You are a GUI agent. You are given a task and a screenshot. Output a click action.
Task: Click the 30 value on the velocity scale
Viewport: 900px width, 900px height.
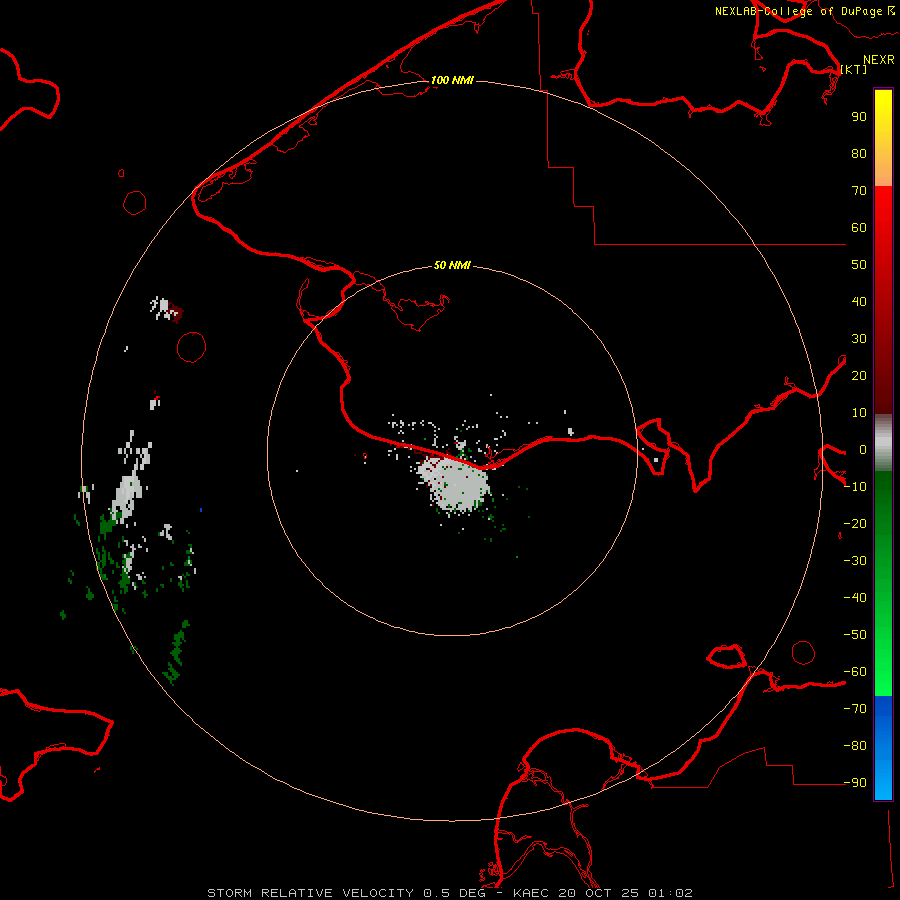click(859, 339)
